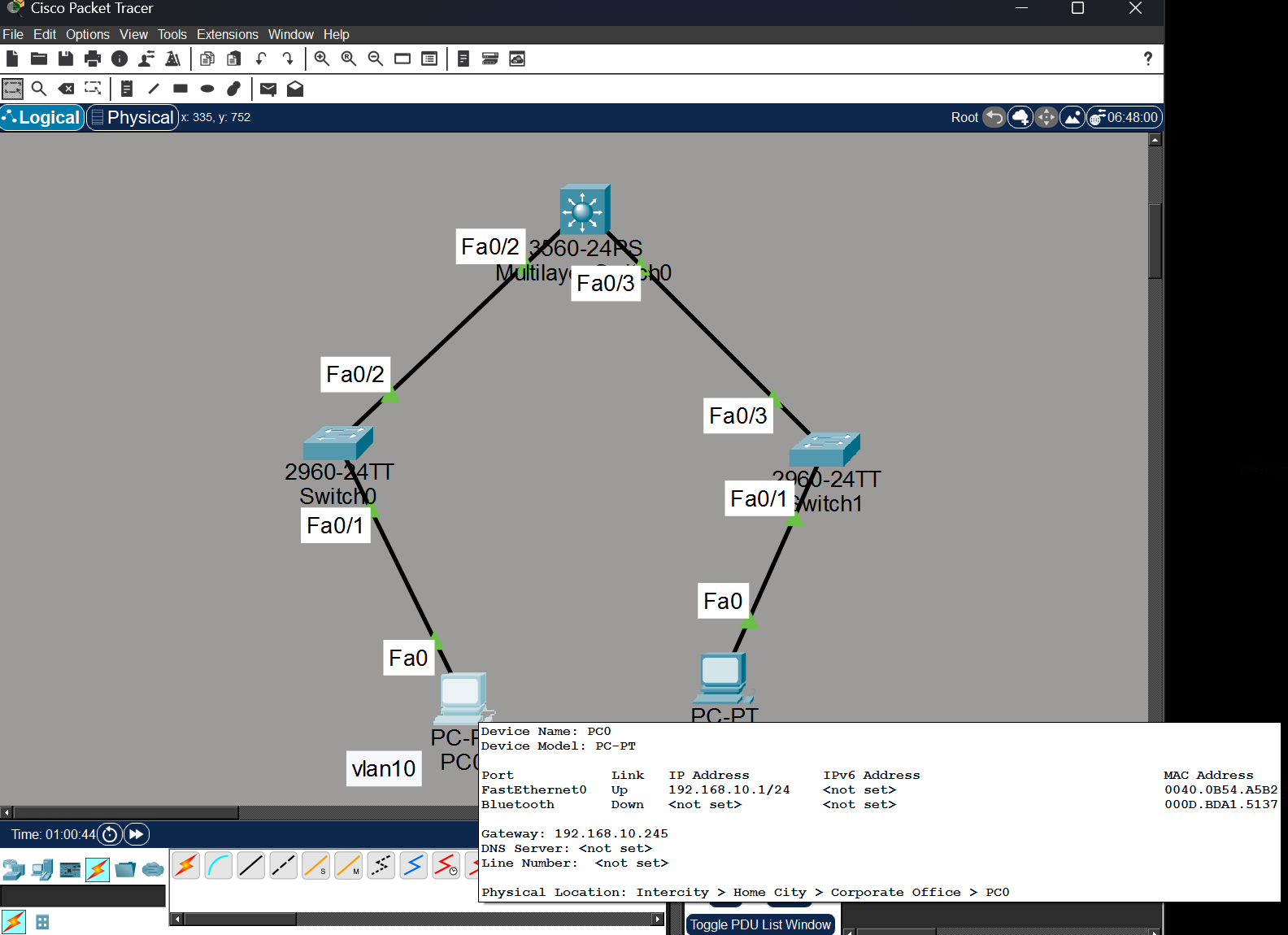Screen dimensions: 1288x935
Task: Open the Network Devices category
Action: [14, 870]
